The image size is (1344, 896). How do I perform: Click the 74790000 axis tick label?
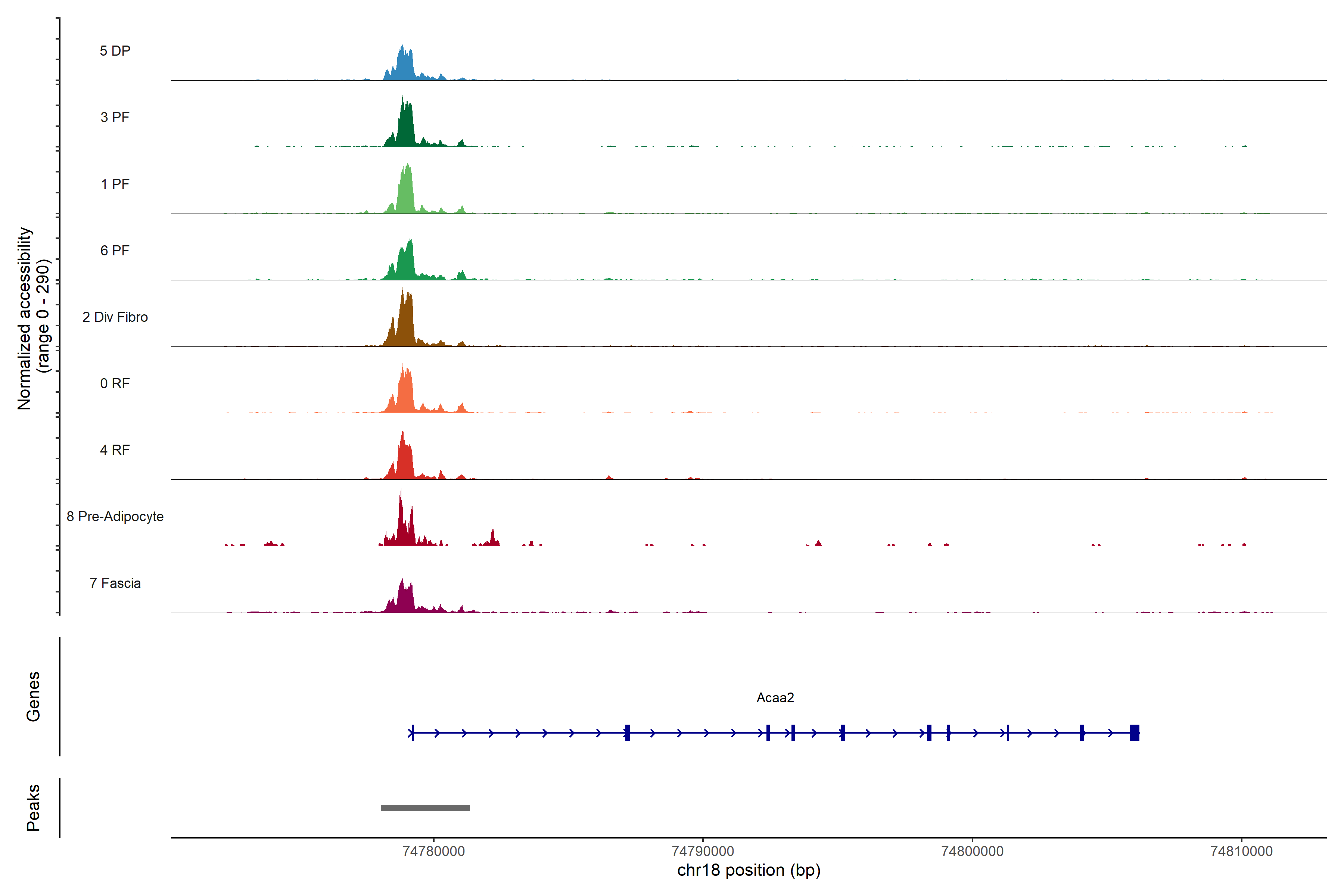pos(703,851)
